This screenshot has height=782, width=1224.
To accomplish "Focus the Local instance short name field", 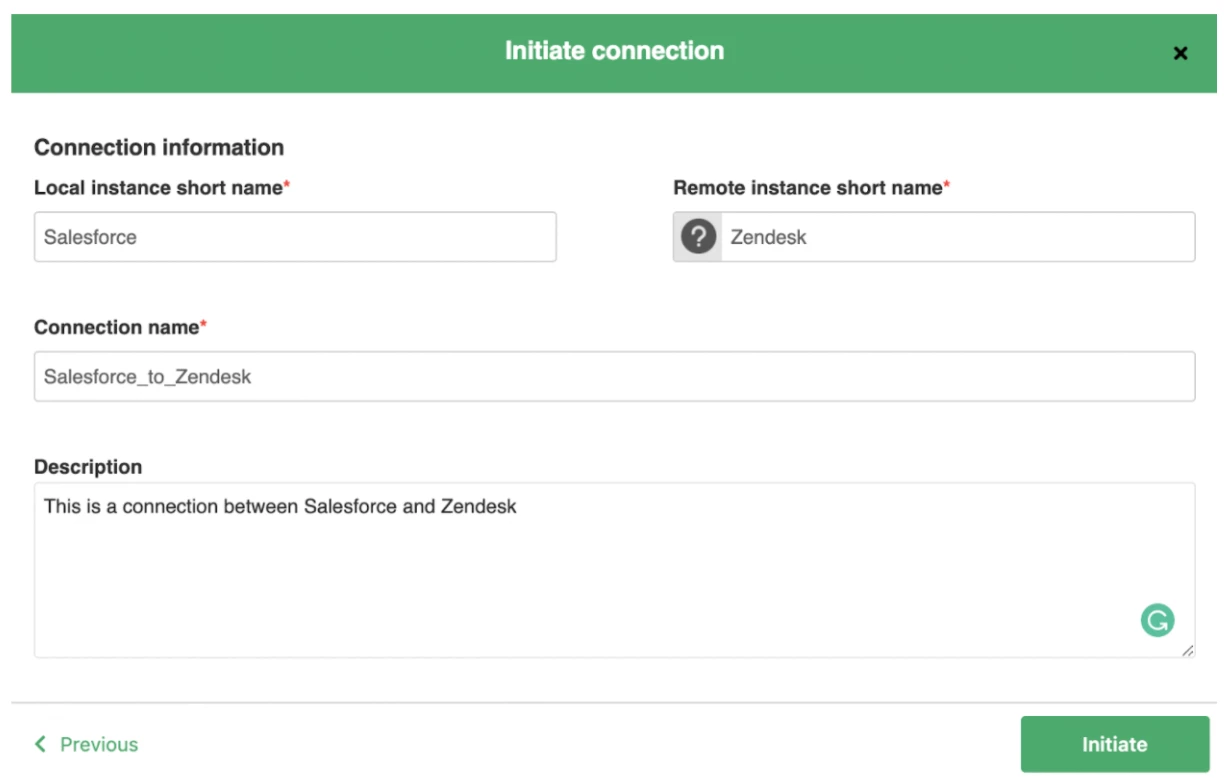I will click(295, 237).
